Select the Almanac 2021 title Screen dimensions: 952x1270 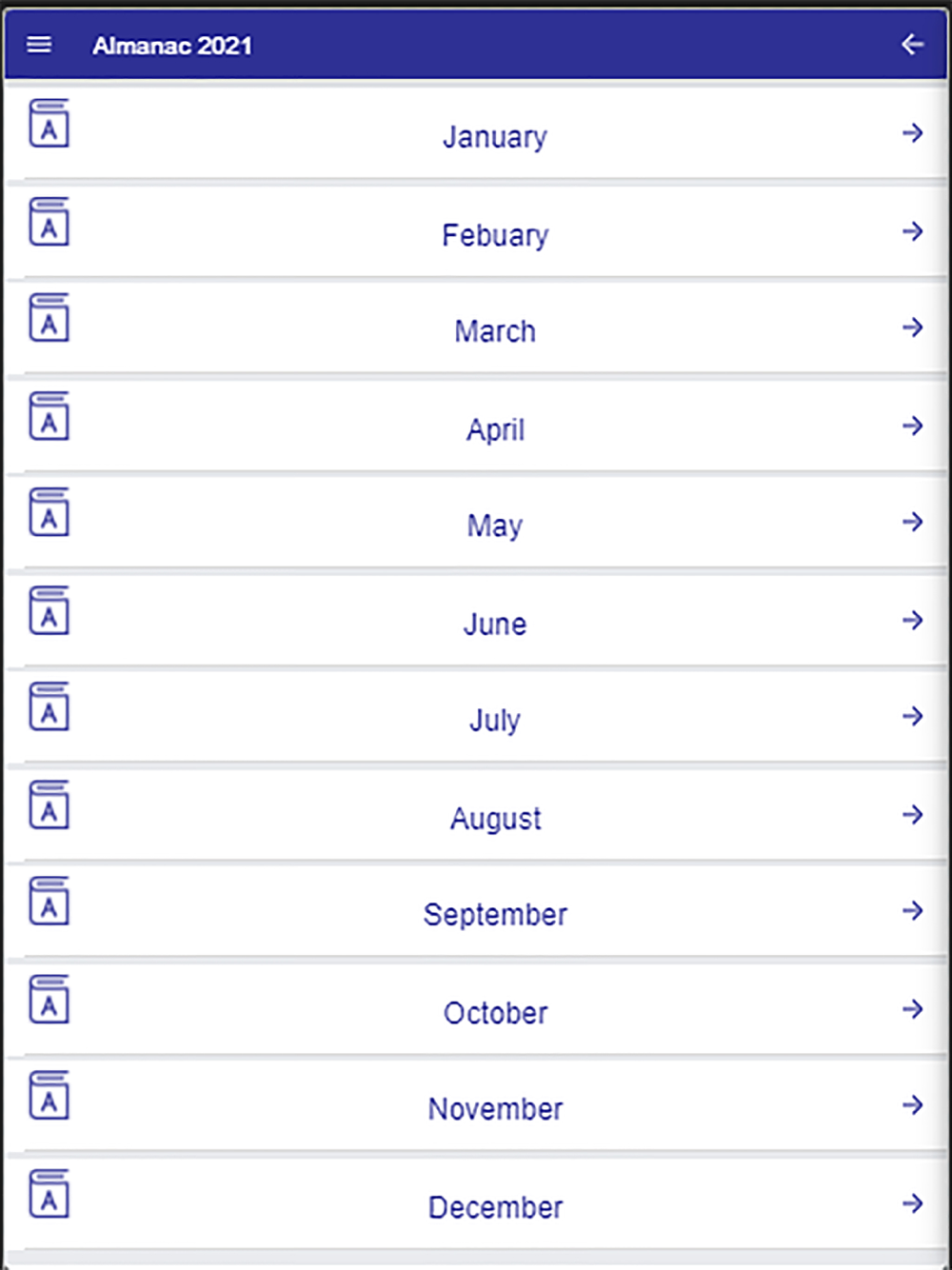tap(172, 45)
